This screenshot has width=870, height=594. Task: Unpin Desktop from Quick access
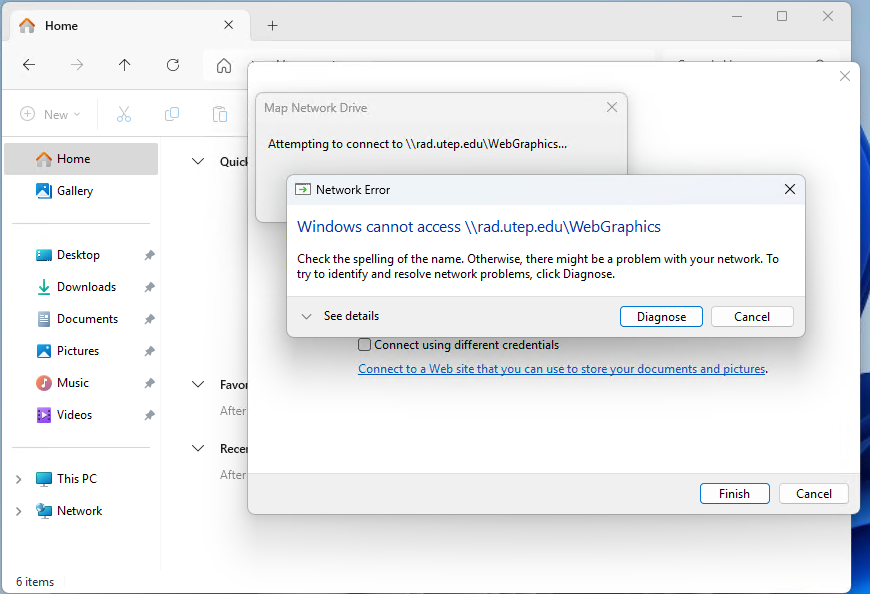[150, 255]
